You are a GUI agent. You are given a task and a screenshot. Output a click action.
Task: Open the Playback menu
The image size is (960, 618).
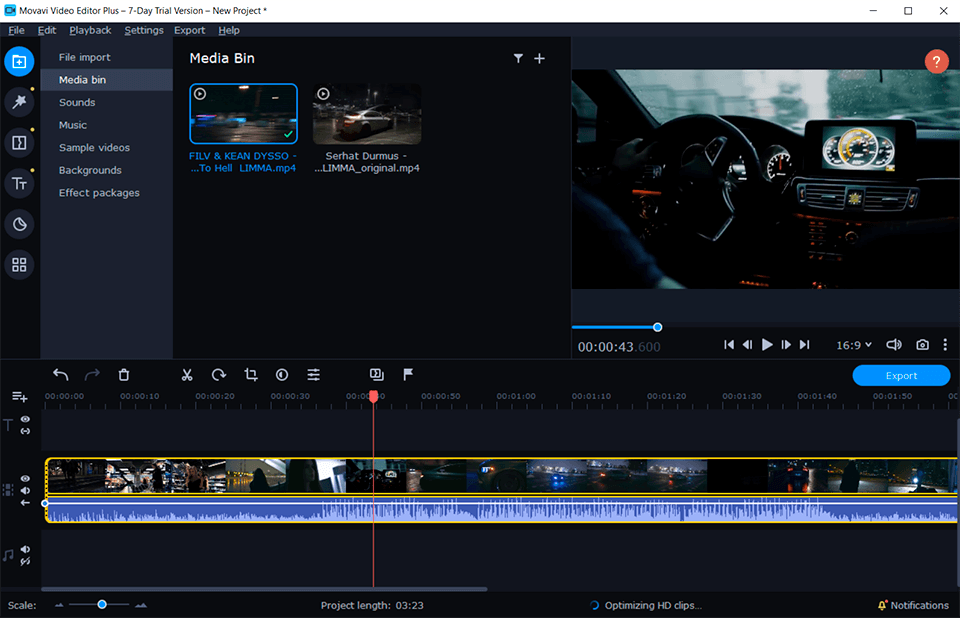point(90,30)
